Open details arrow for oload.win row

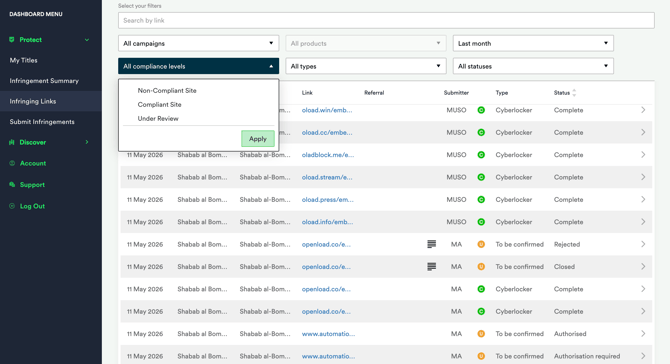643,110
